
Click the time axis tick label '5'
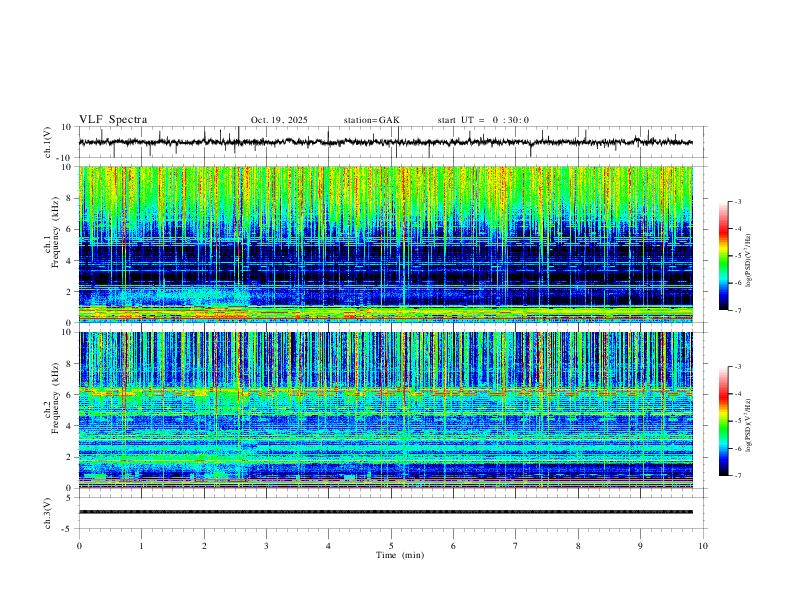[391, 546]
